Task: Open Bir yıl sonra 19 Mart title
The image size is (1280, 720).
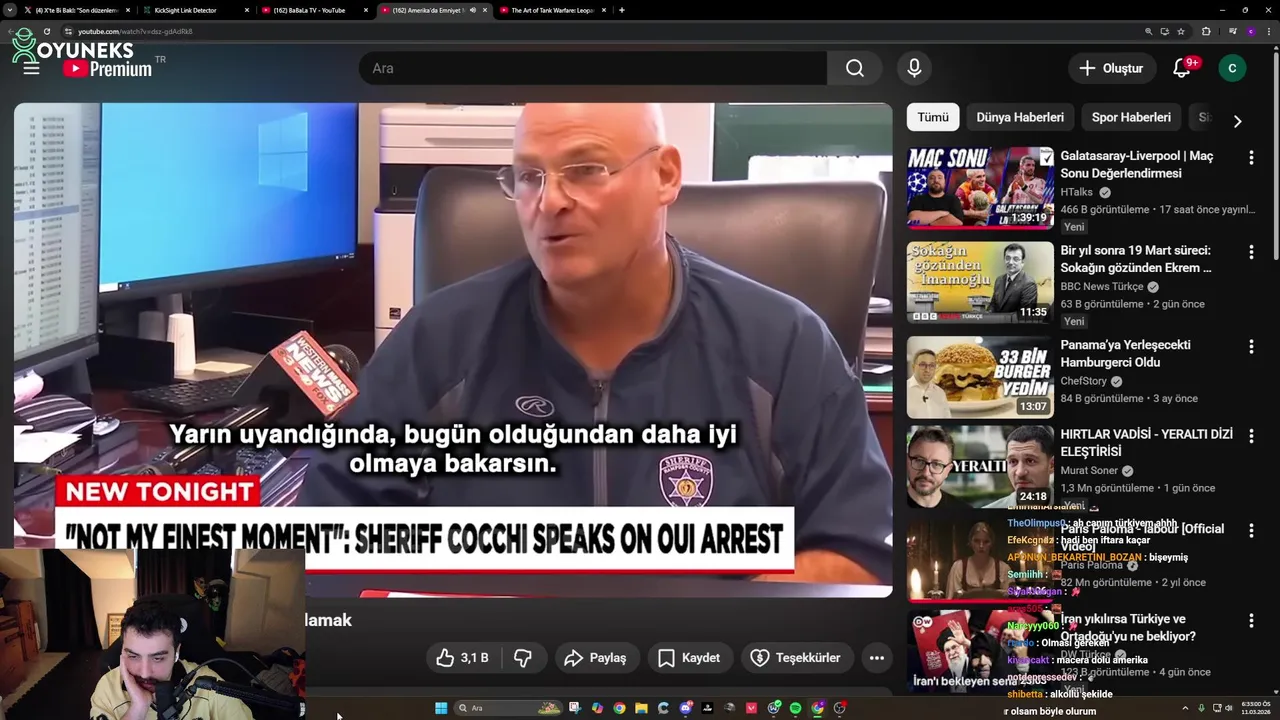Action: coord(1136,259)
